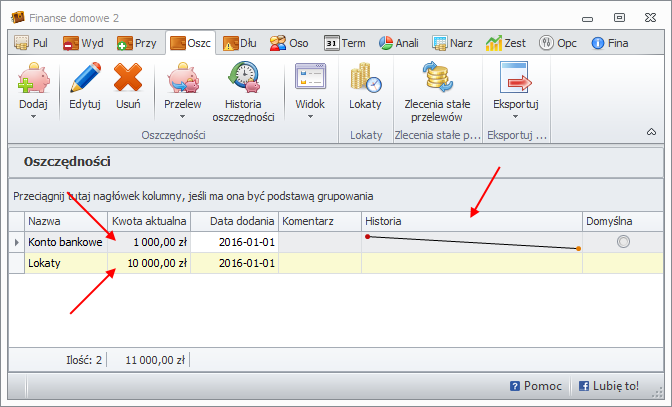Screen dimensions: 672x407
Task: Click the Dodaj piggy bank icon
Action: pyautogui.click(x=33, y=78)
